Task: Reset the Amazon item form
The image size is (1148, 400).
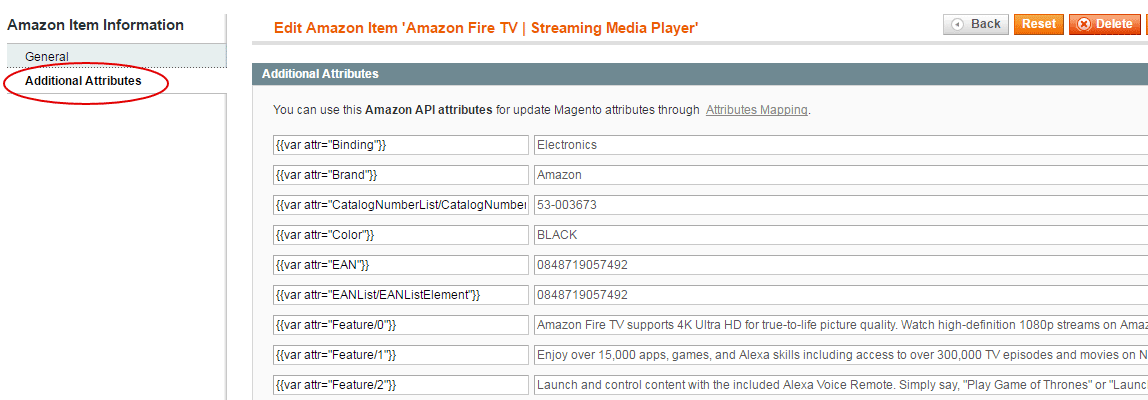Action: [1039, 24]
